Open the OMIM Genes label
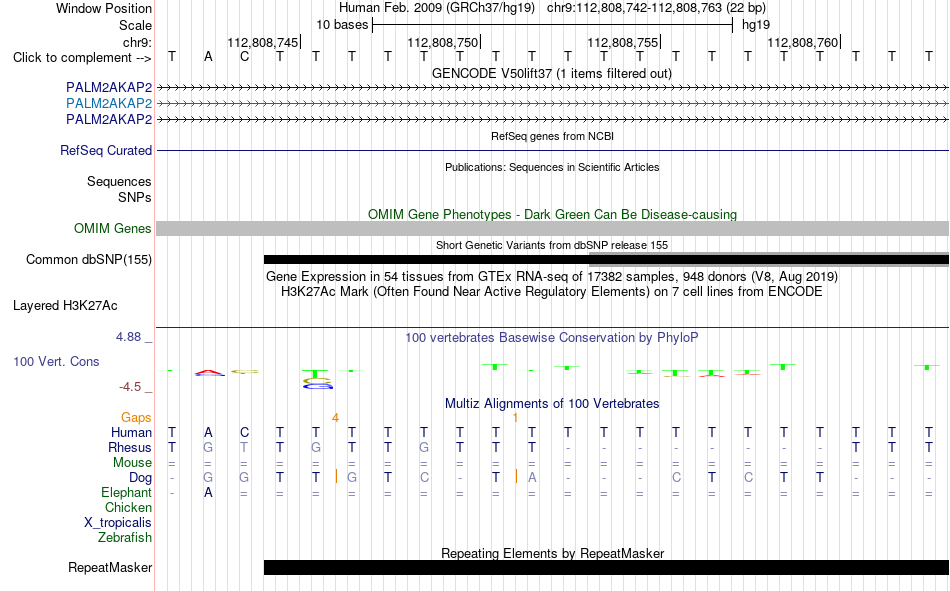The width and height of the screenshot is (950, 591). coord(113,229)
